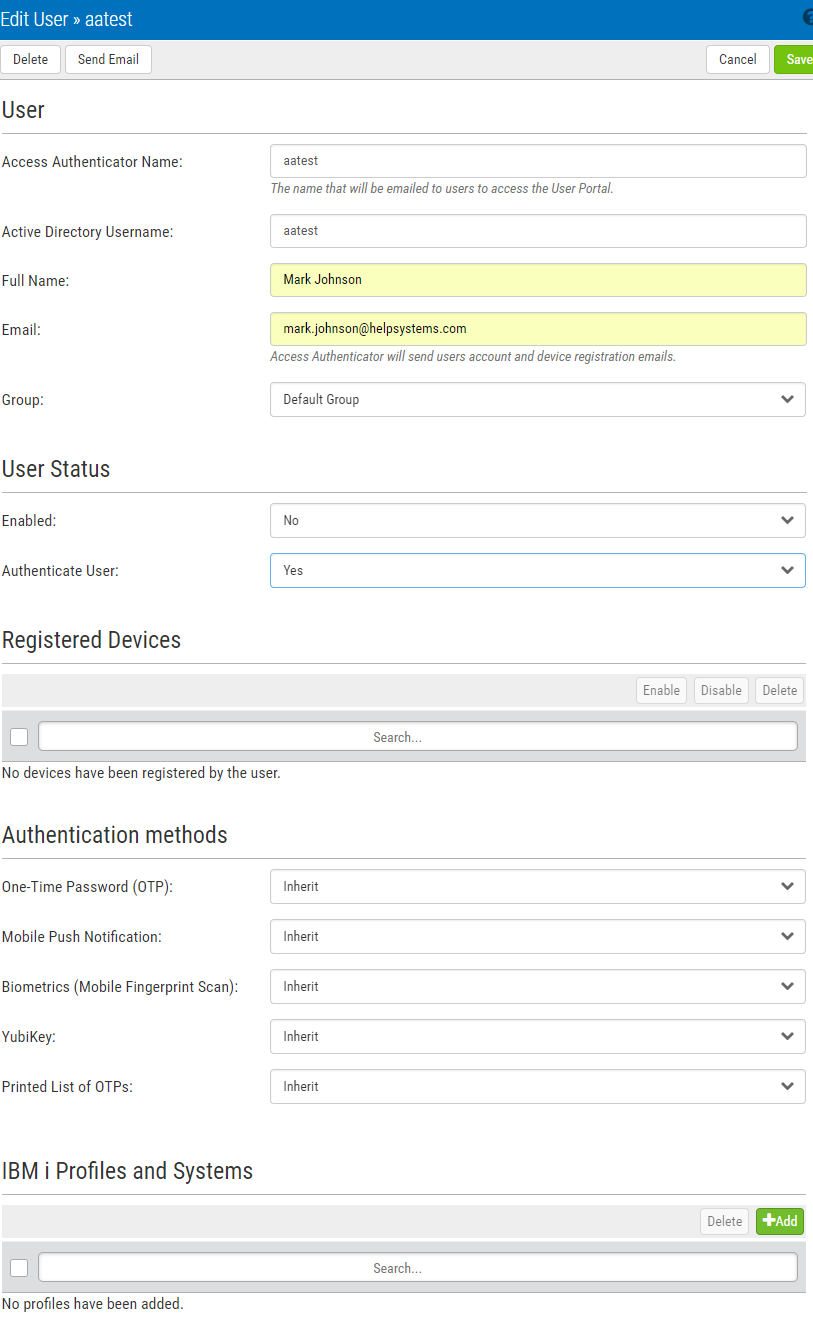This screenshot has height=1319, width=813.
Task: Save the user changes
Action: 796,59
